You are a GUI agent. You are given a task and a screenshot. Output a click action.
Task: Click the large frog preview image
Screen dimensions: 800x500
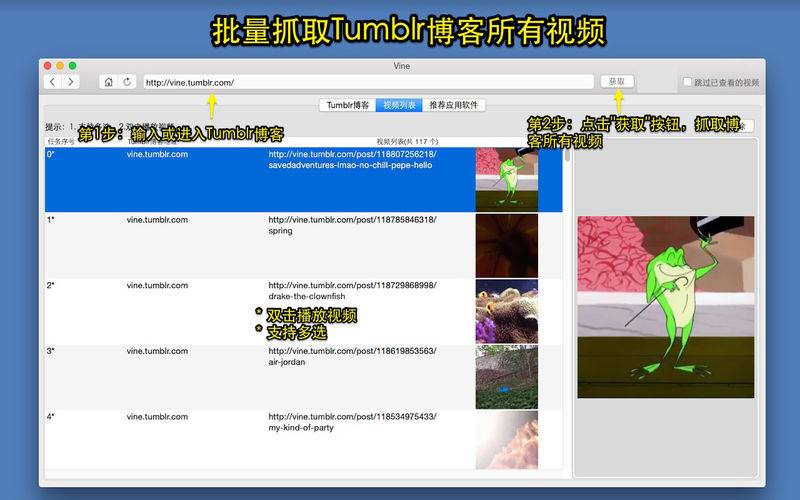(x=666, y=307)
